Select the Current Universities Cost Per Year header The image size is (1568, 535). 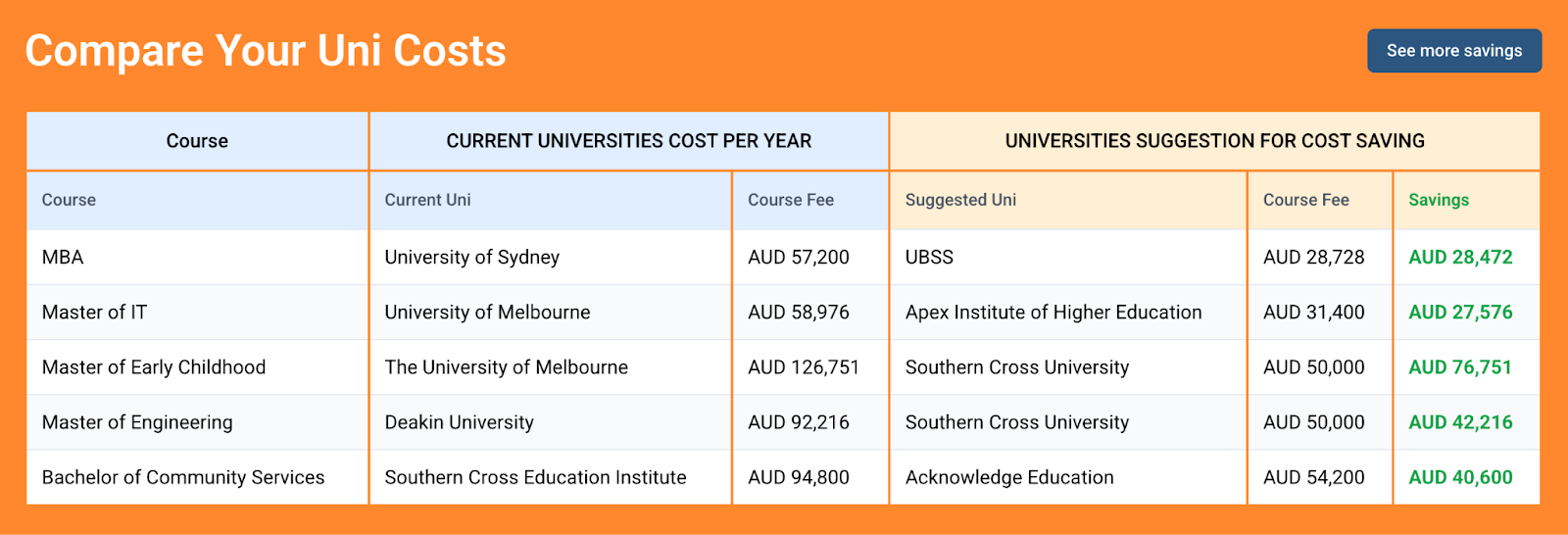click(x=628, y=141)
